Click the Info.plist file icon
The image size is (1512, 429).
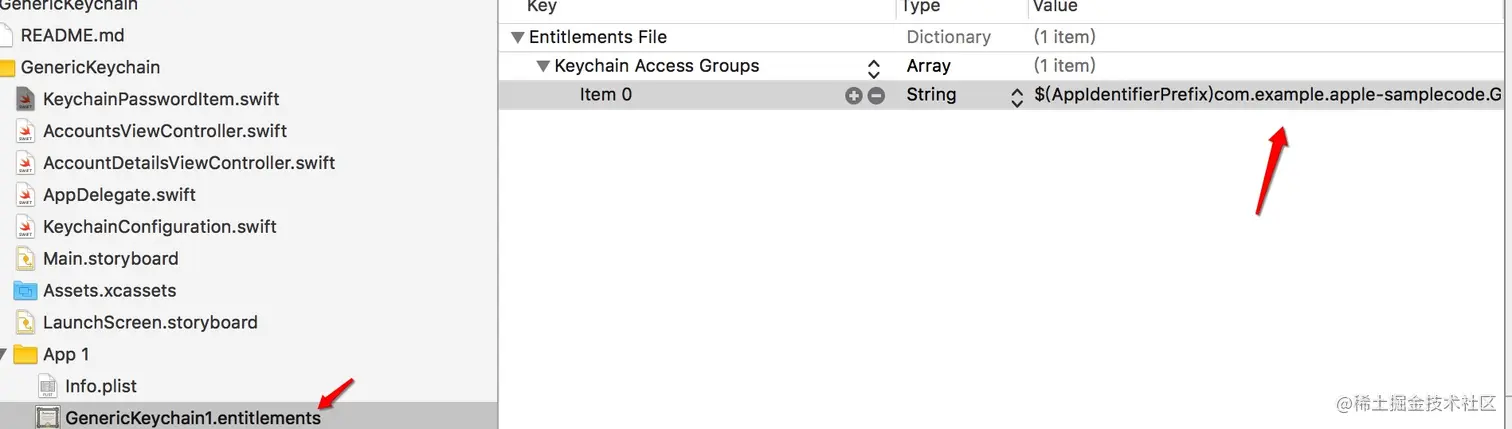[48, 386]
